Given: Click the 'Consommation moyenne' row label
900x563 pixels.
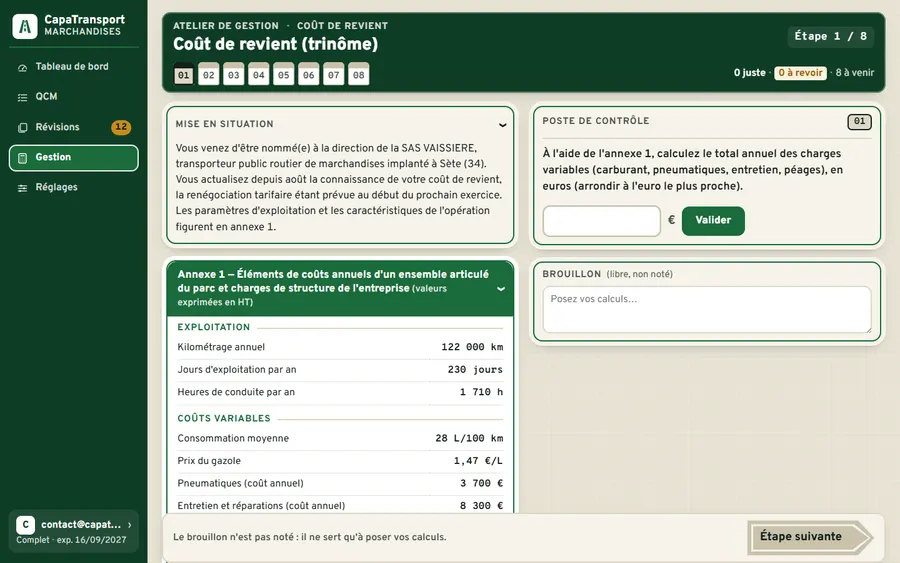Looking at the screenshot, I should (233, 438).
